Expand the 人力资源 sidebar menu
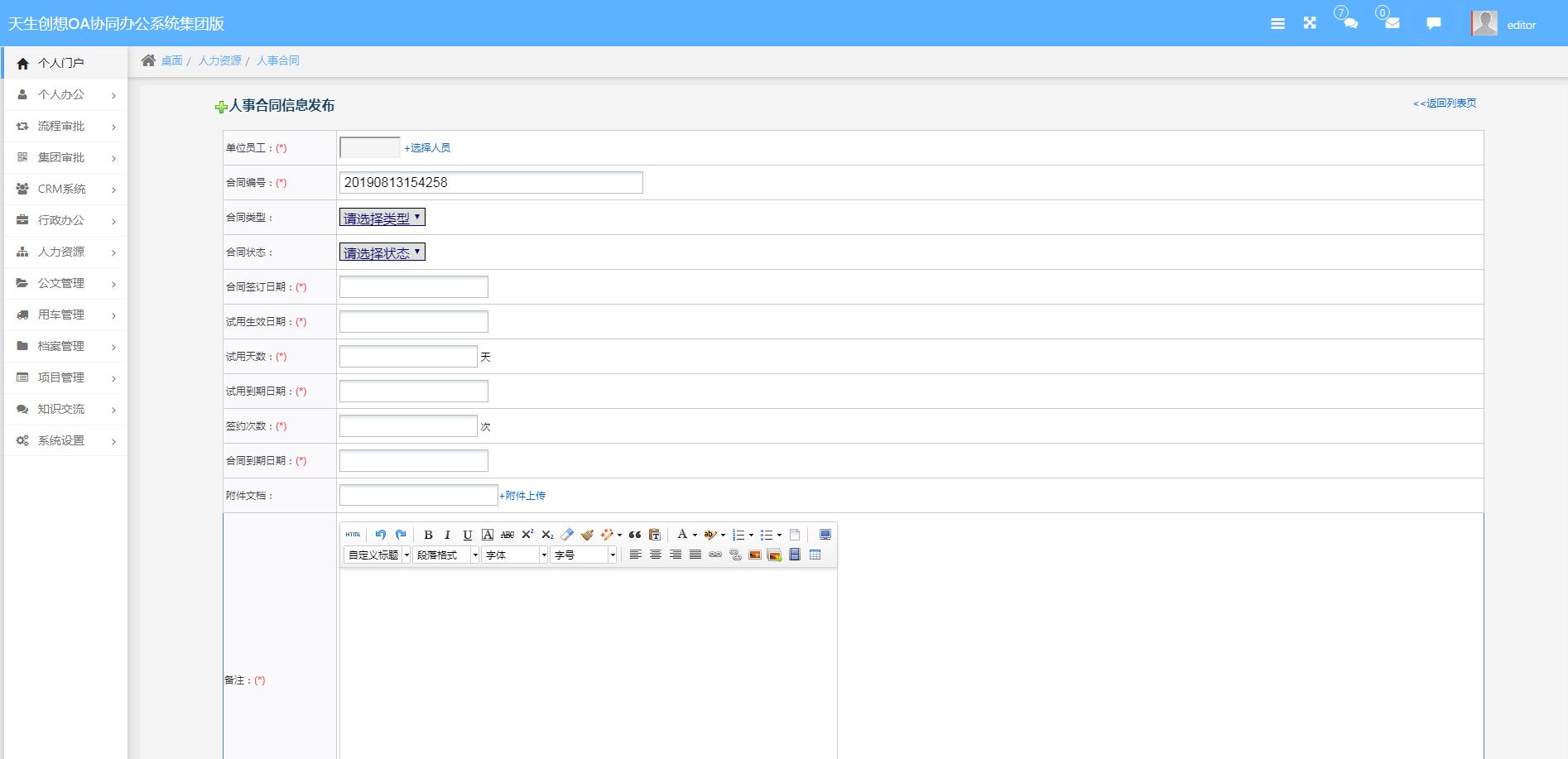 [x=65, y=252]
